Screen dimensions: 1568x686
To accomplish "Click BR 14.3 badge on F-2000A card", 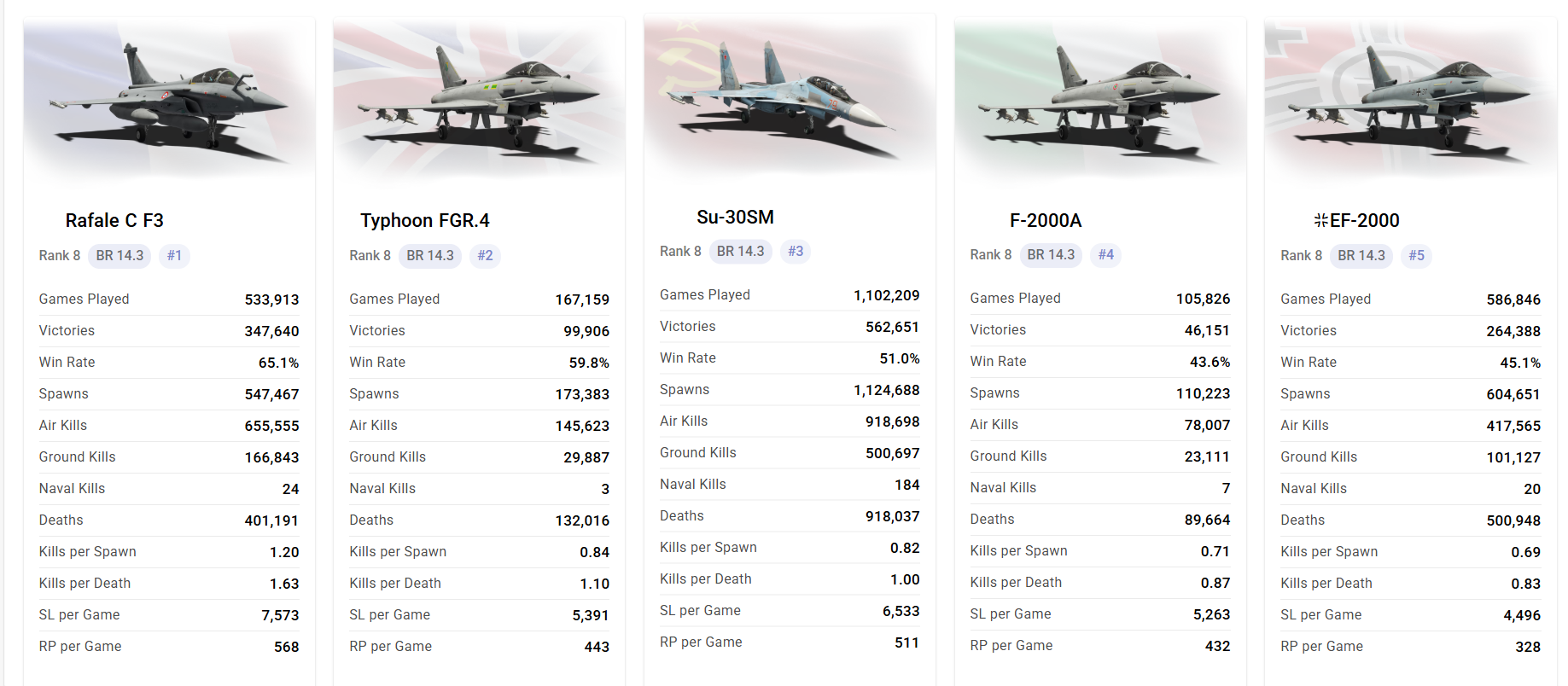I will coord(1051,254).
